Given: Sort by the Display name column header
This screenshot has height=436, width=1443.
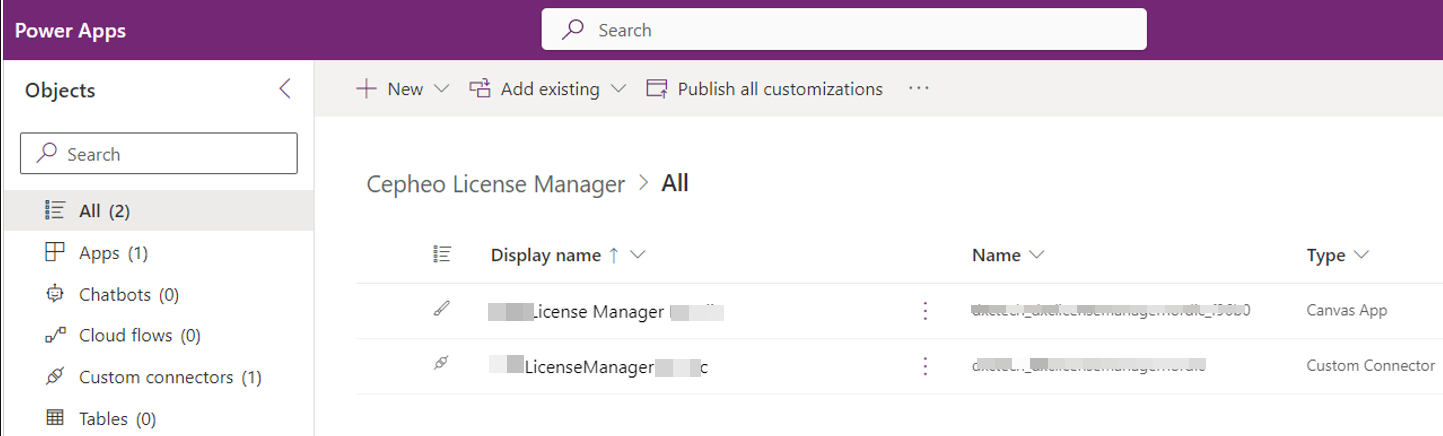Looking at the screenshot, I should pyautogui.click(x=546, y=255).
